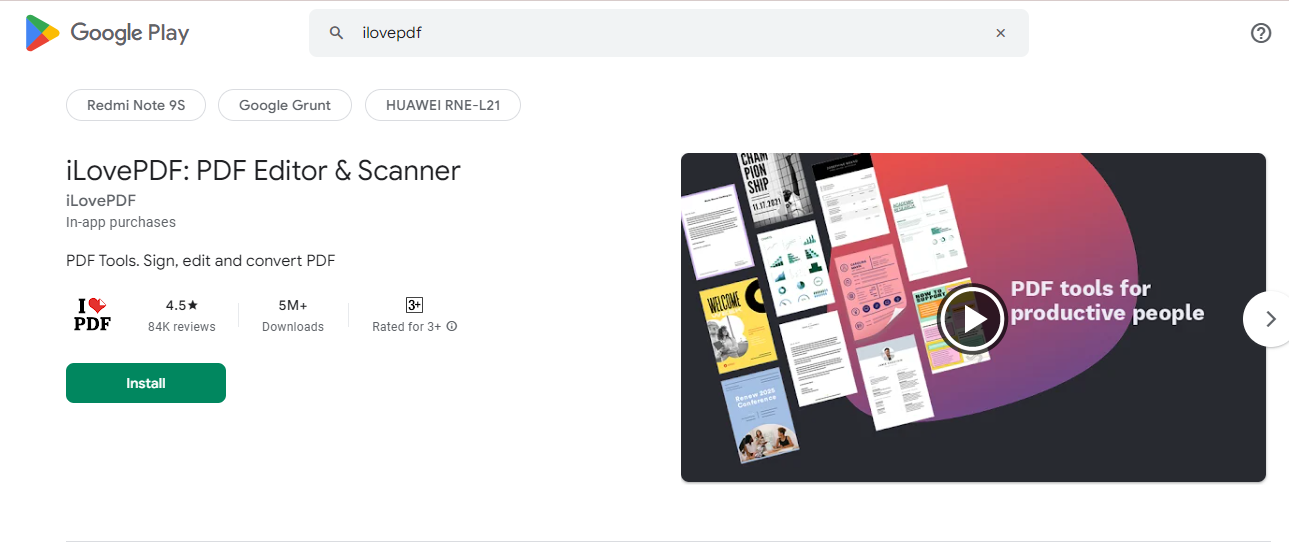Click the I Love PDF app icon
The width and height of the screenshot is (1289, 546).
pos(93,315)
